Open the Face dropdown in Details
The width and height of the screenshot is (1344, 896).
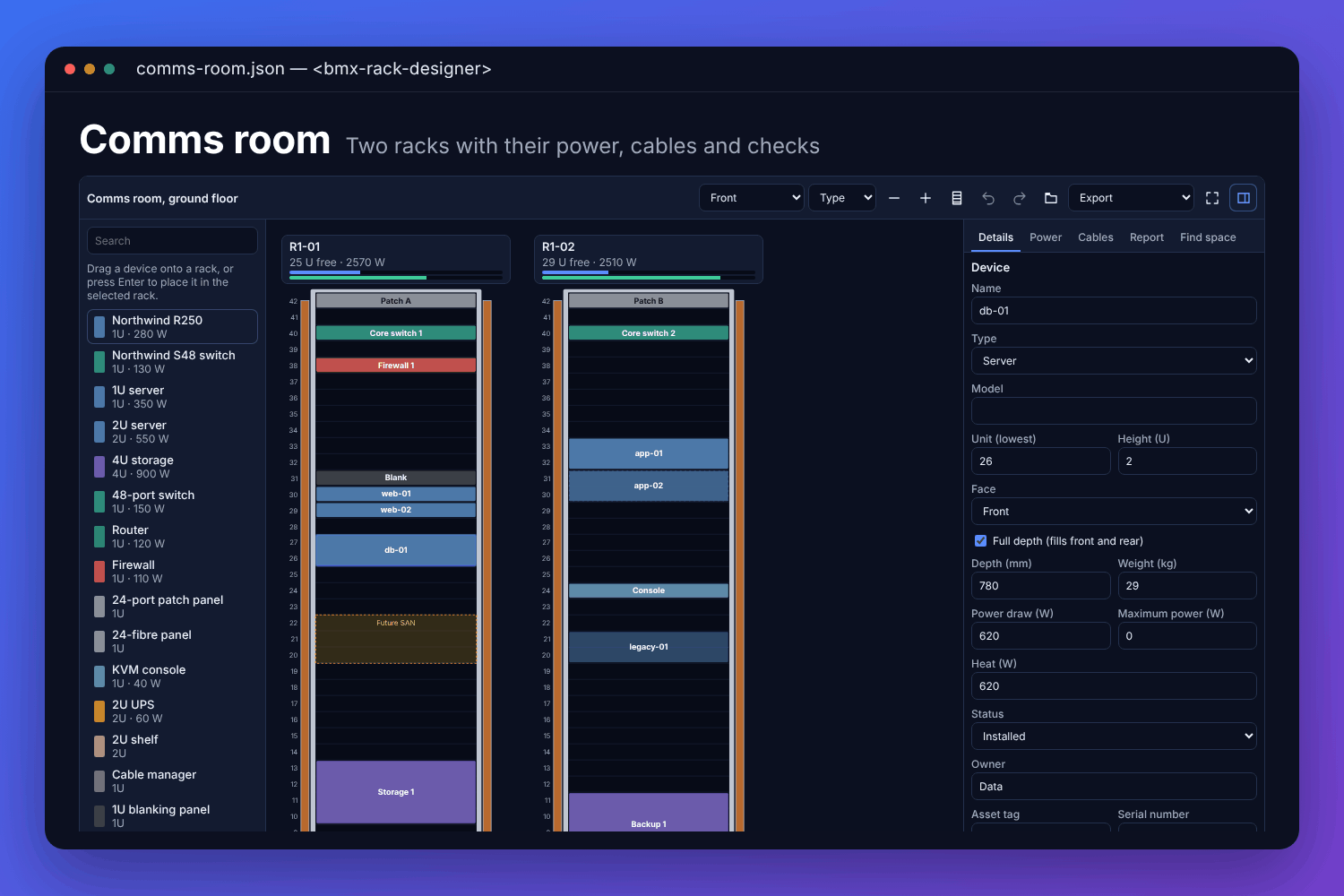point(1114,512)
